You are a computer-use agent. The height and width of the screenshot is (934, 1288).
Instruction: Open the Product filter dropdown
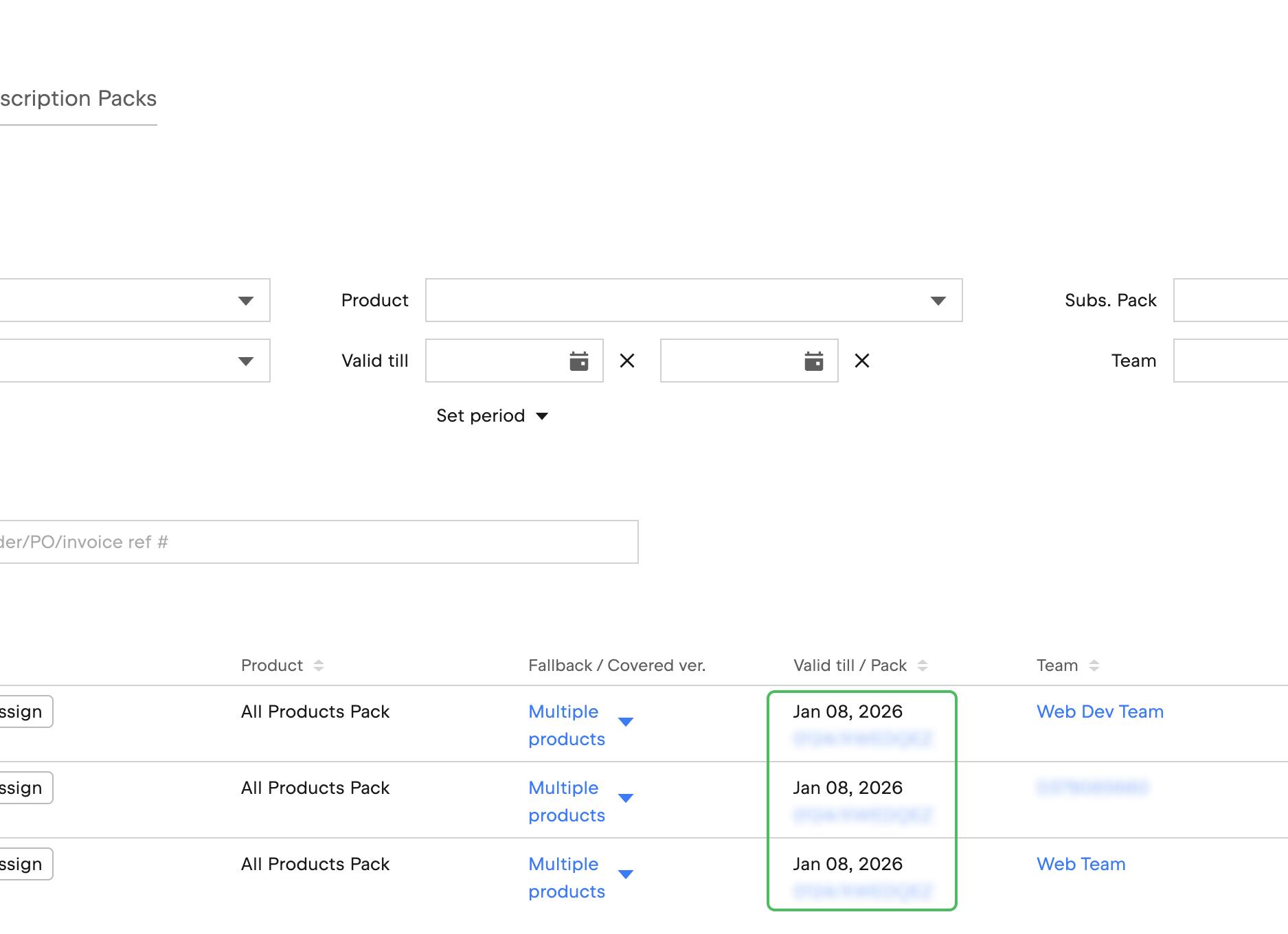tap(693, 300)
